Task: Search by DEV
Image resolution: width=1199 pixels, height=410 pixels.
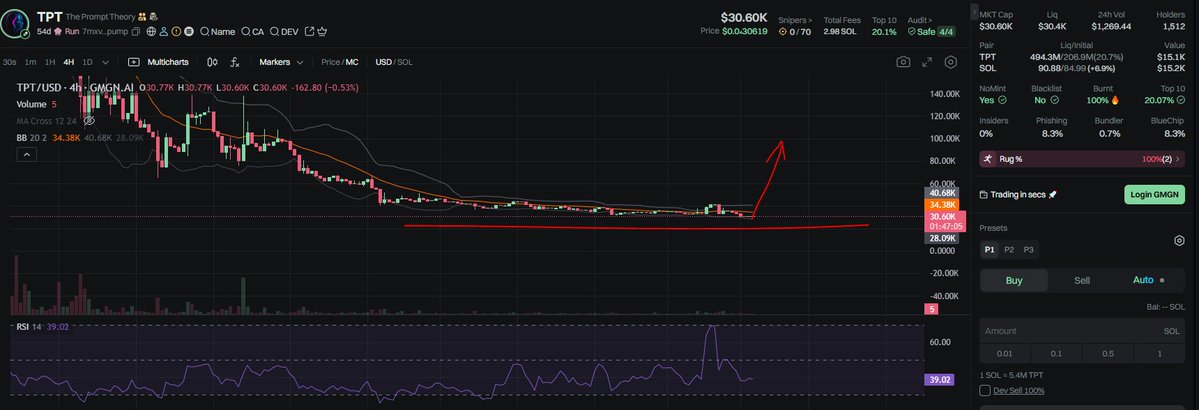Action: tap(284, 31)
